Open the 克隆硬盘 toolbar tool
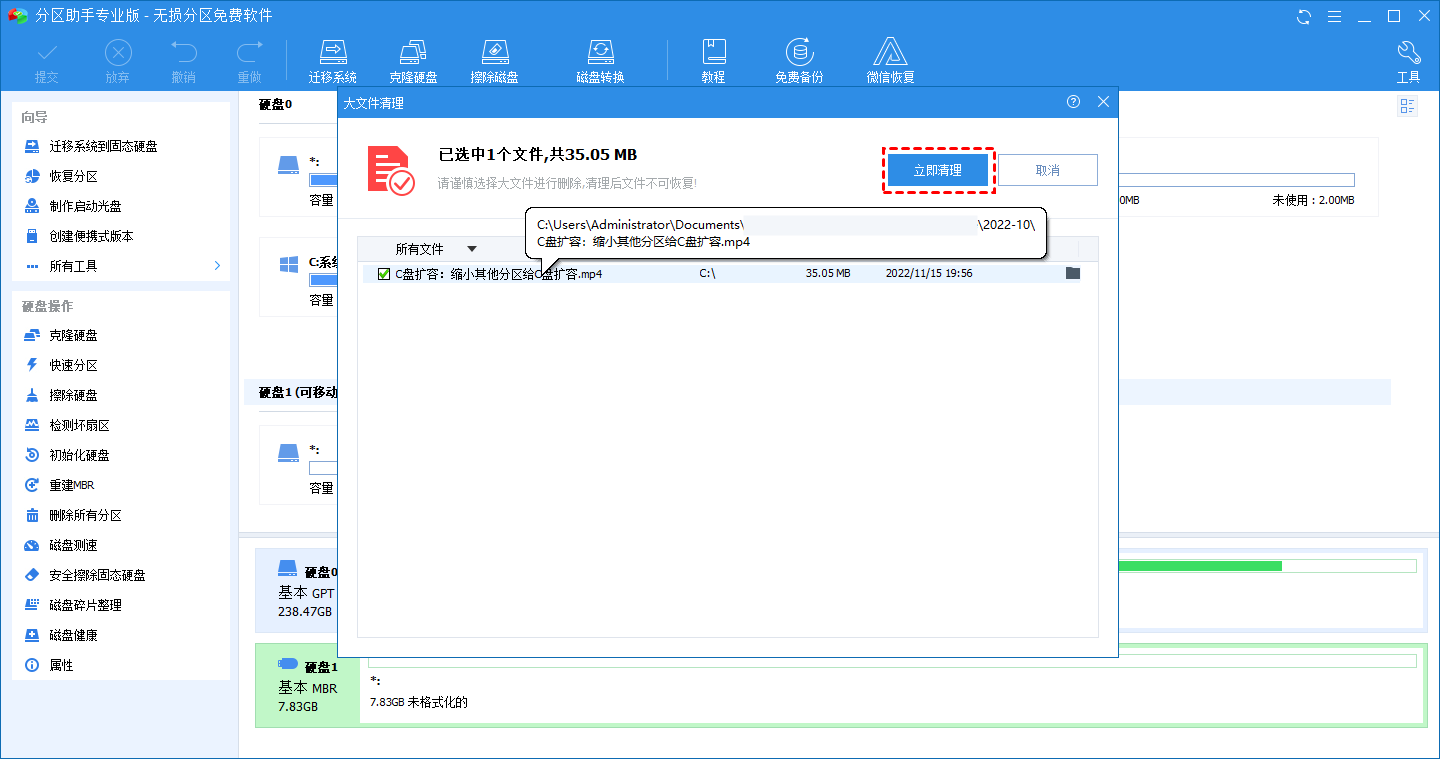The image size is (1440, 759). [413, 61]
